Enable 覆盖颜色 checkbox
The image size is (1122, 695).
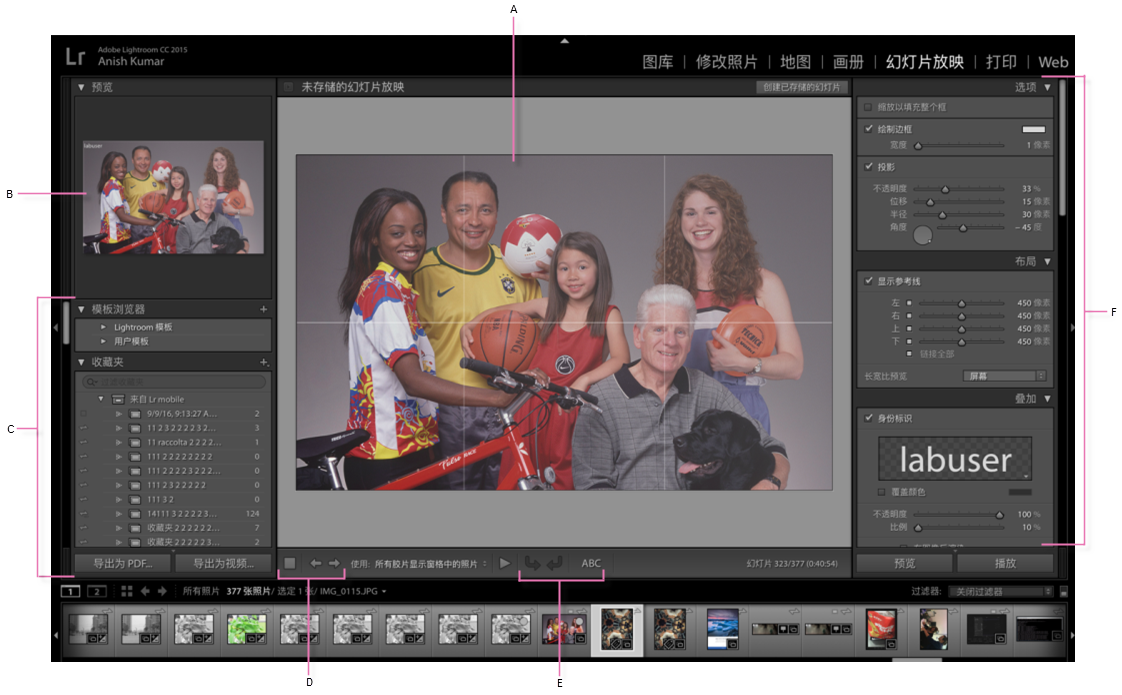(882, 492)
